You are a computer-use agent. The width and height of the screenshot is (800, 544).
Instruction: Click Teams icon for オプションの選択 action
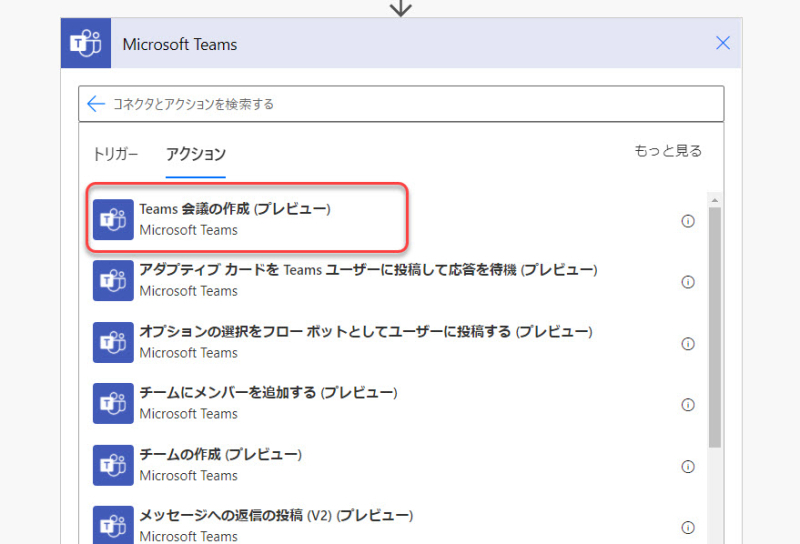pyautogui.click(x=113, y=342)
